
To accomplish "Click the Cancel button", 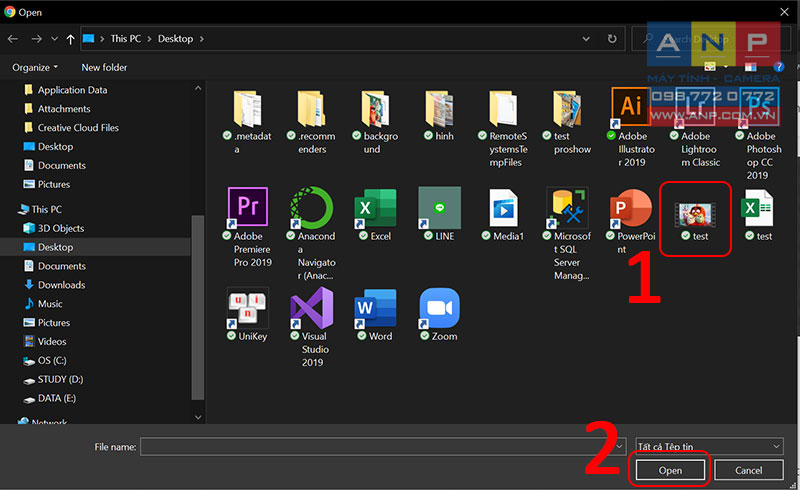I will pos(748,470).
